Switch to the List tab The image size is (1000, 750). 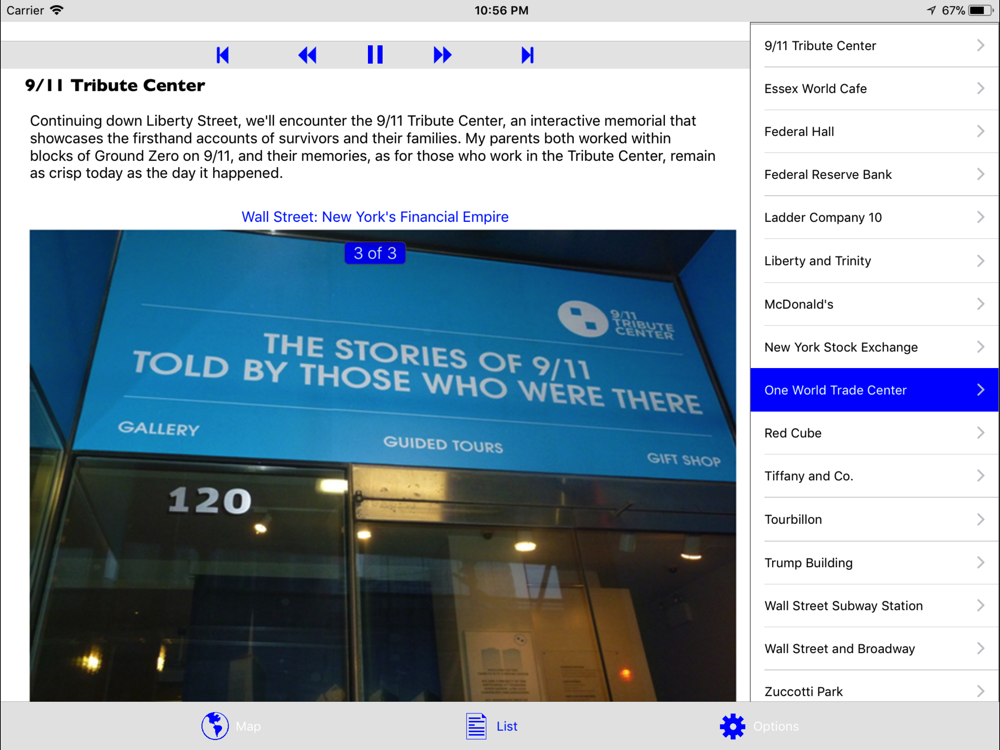coord(492,726)
